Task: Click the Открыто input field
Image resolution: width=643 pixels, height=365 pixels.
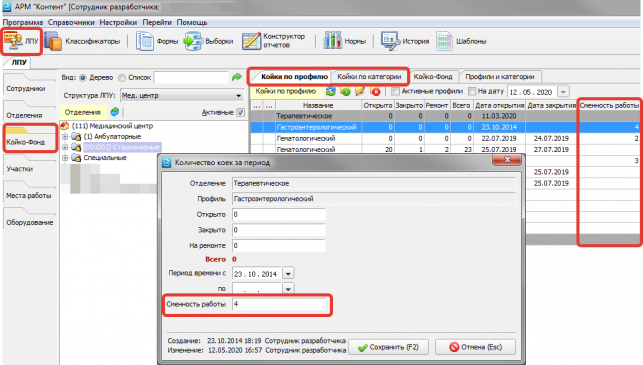Action: 279,214
